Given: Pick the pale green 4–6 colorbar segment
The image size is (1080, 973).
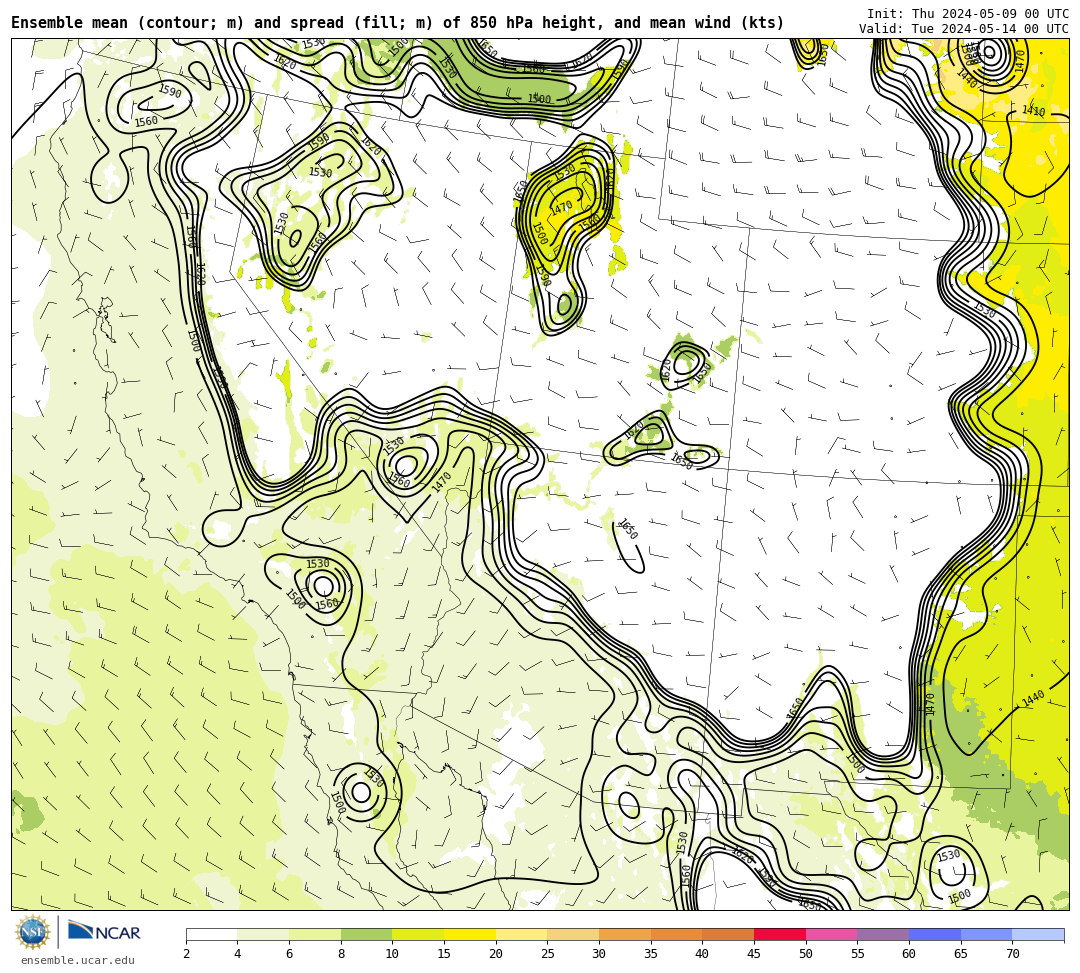Looking at the screenshot, I should pyautogui.click(x=263, y=935).
